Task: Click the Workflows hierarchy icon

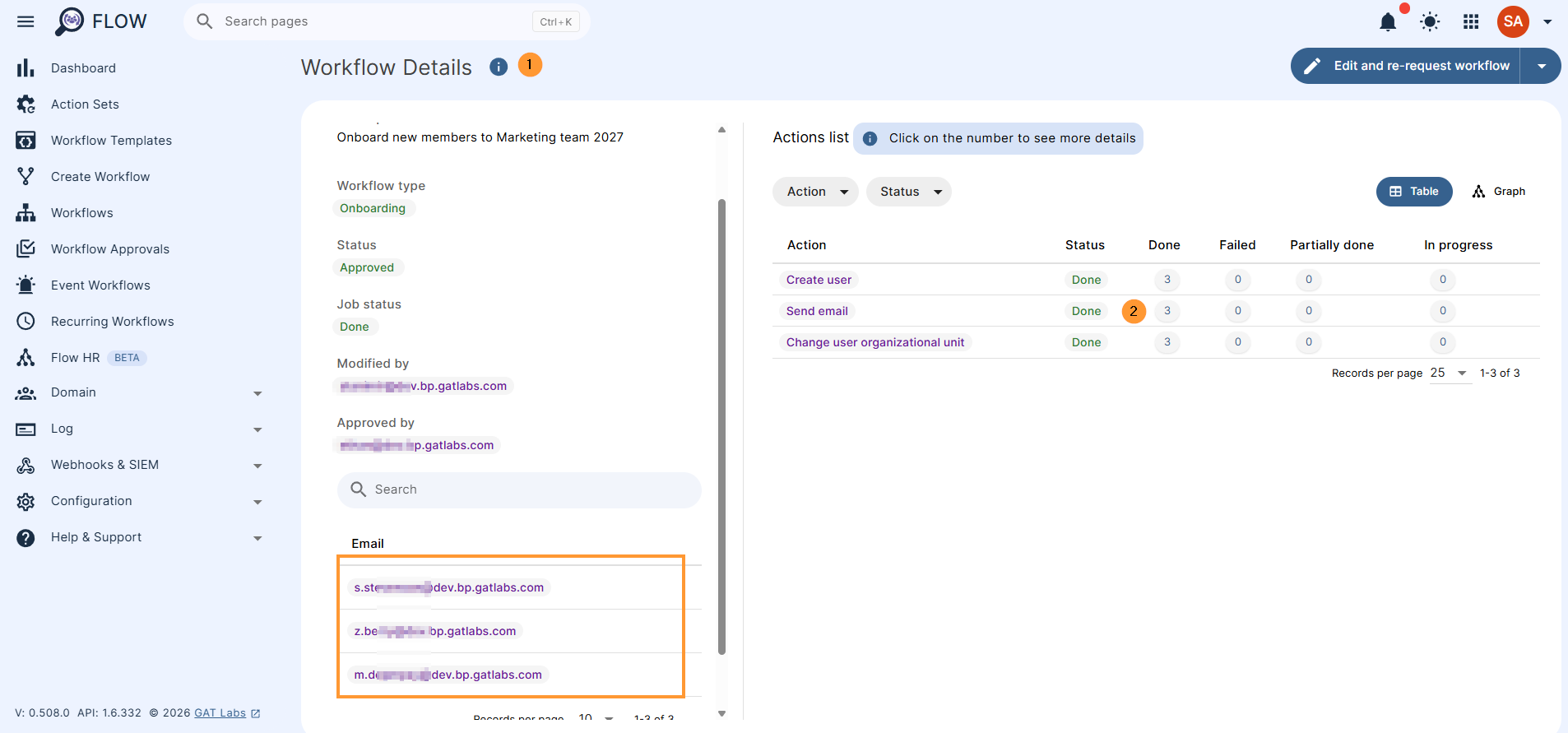Action: pyautogui.click(x=26, y=212)
